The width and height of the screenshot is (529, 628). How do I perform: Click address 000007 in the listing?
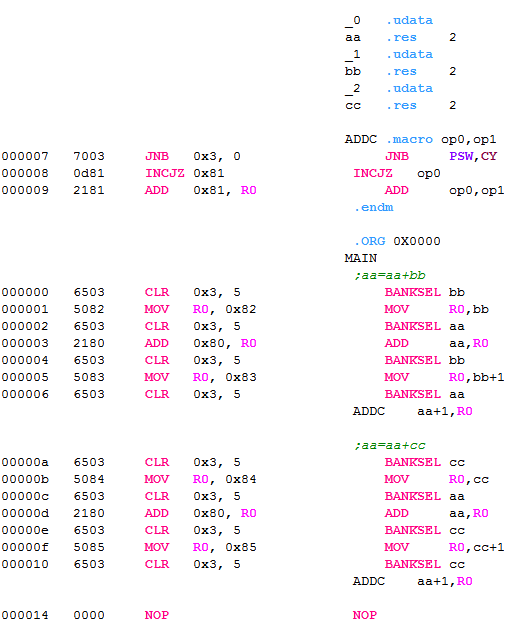point(25,156)
